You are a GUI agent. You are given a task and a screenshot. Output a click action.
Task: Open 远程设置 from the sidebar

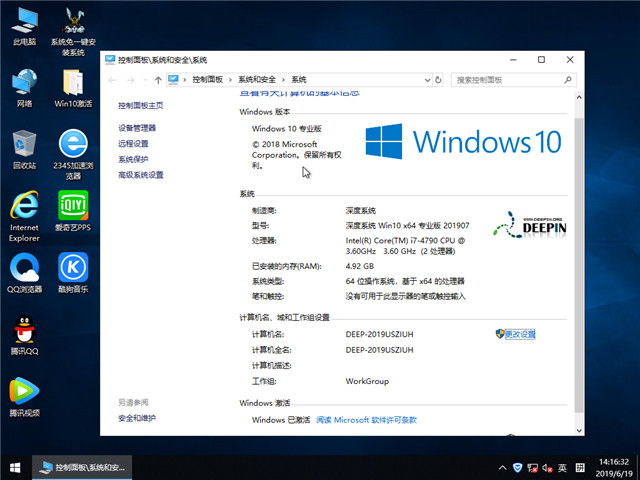click(133, 144)
